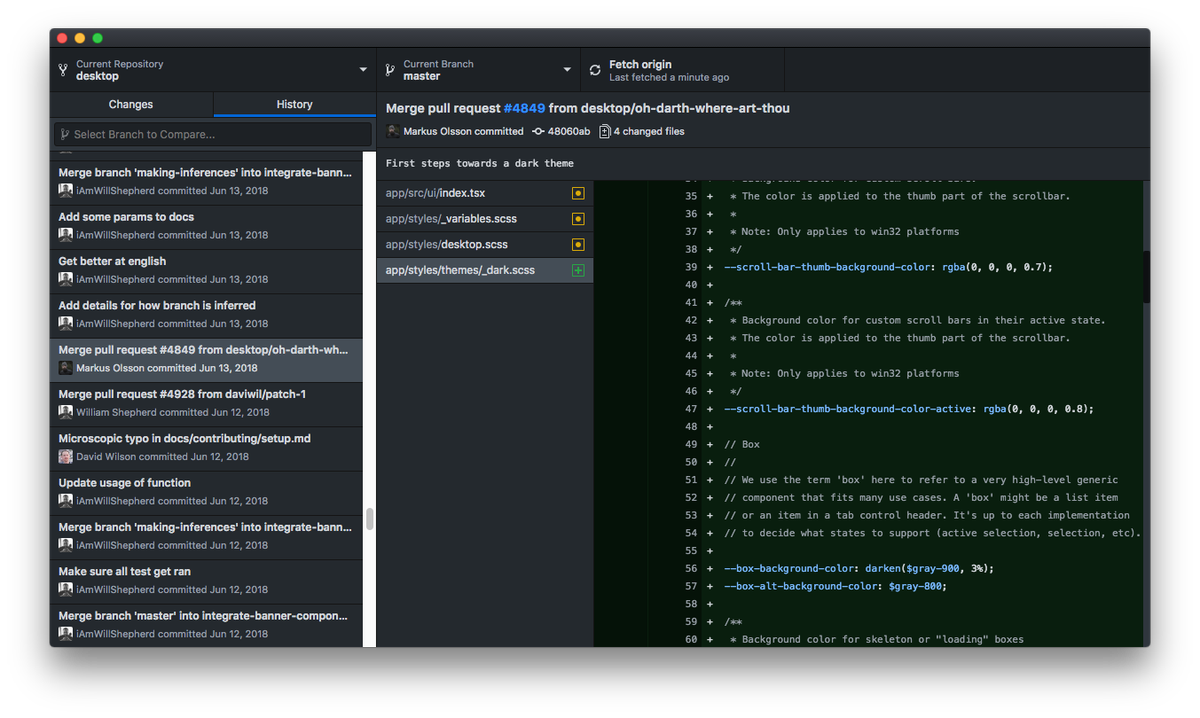Click modified status icon for desktop.scss
The height and width of the screenshot is (718, 1200).
pyautogui.click(x=578, y=245)
